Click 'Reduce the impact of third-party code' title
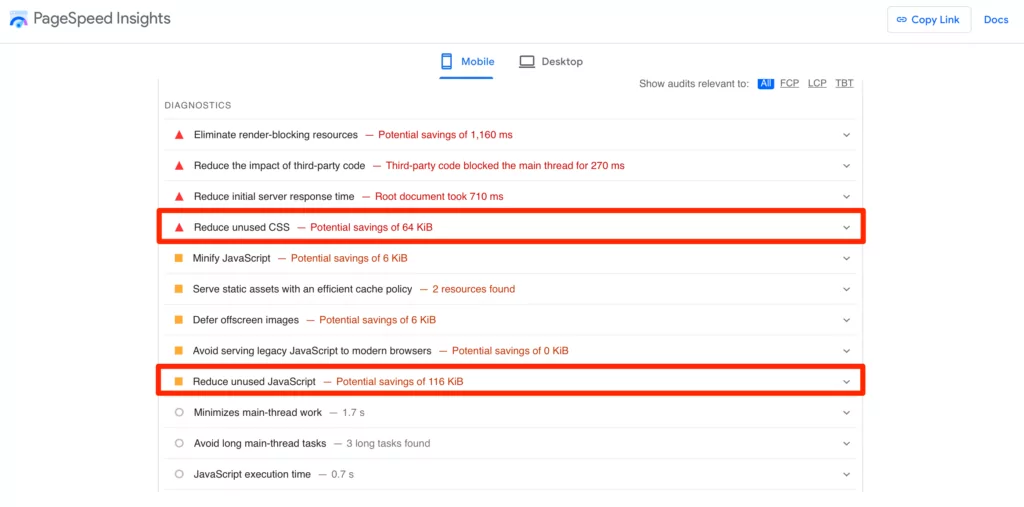The height and width of the screenshot is (507, 1024). coord(280,166)
